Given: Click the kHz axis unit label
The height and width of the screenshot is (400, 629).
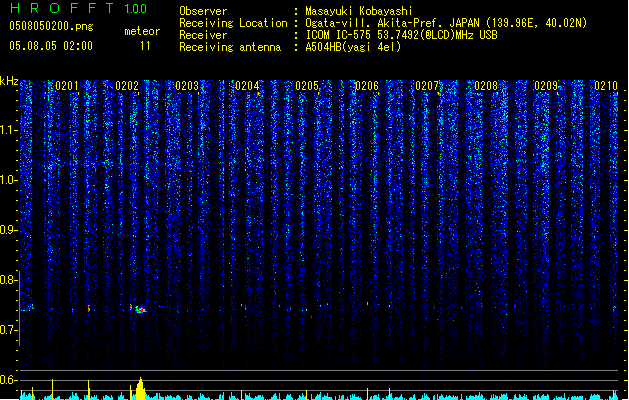Looking at the screenshot, I should coord(9,81).
